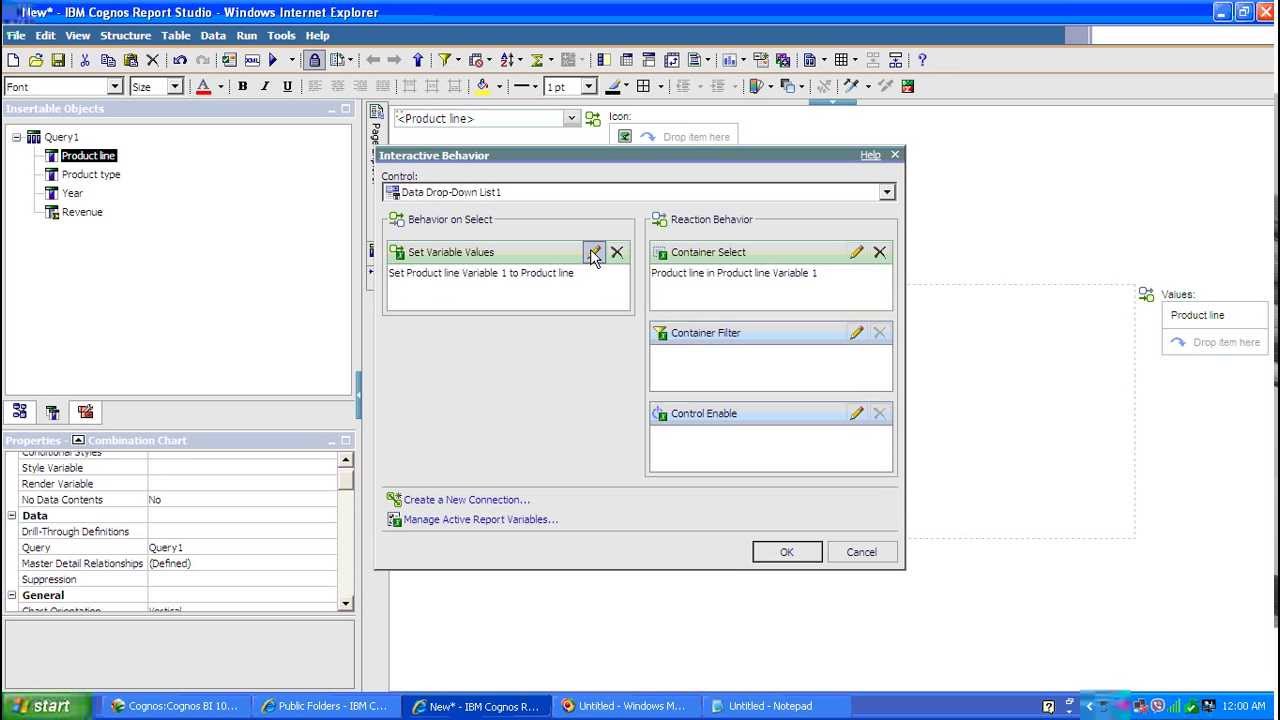Edit Set Variable Values with the pencil icon
The image size is (1280, 720).
(x=594, y=252)
